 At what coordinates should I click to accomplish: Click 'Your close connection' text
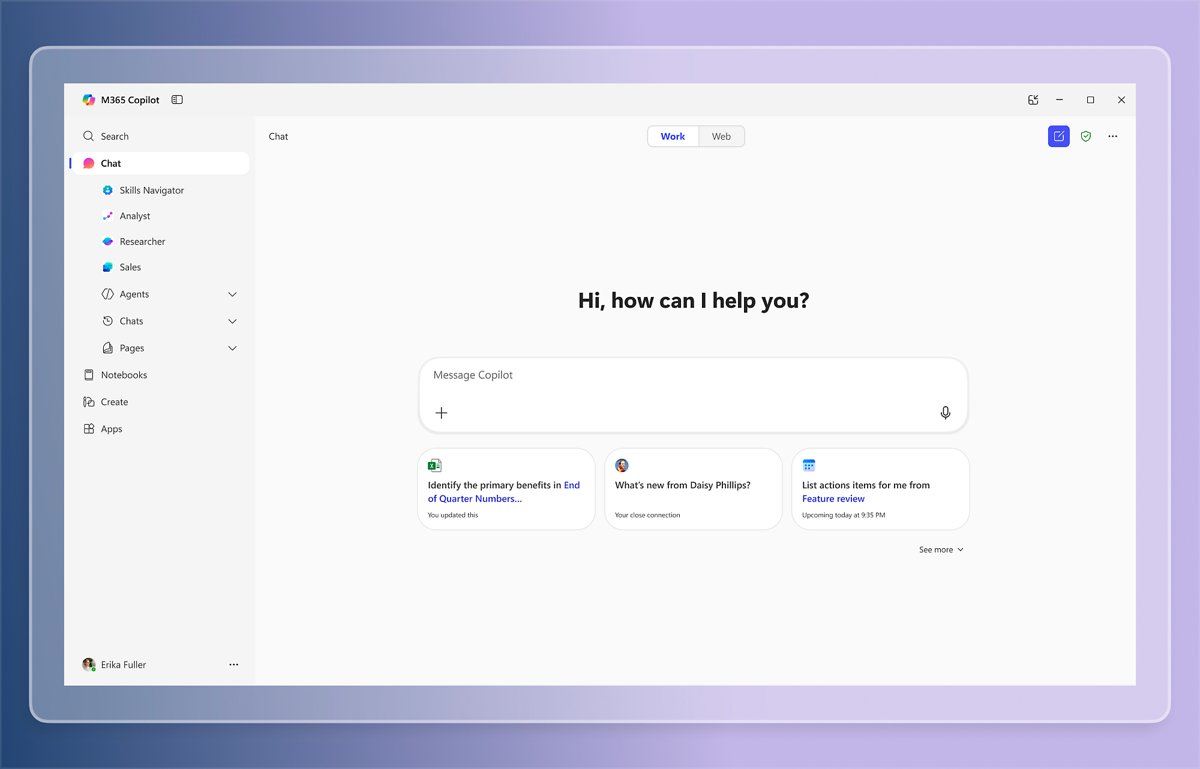[647, 515]
